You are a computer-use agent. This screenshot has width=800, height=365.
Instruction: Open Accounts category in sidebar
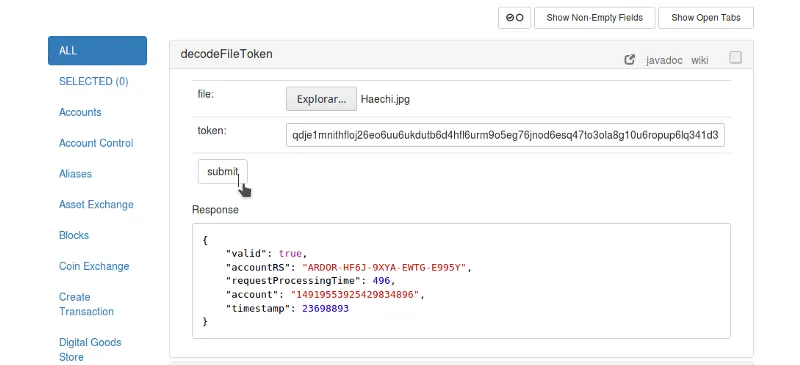tap(80, 112)
